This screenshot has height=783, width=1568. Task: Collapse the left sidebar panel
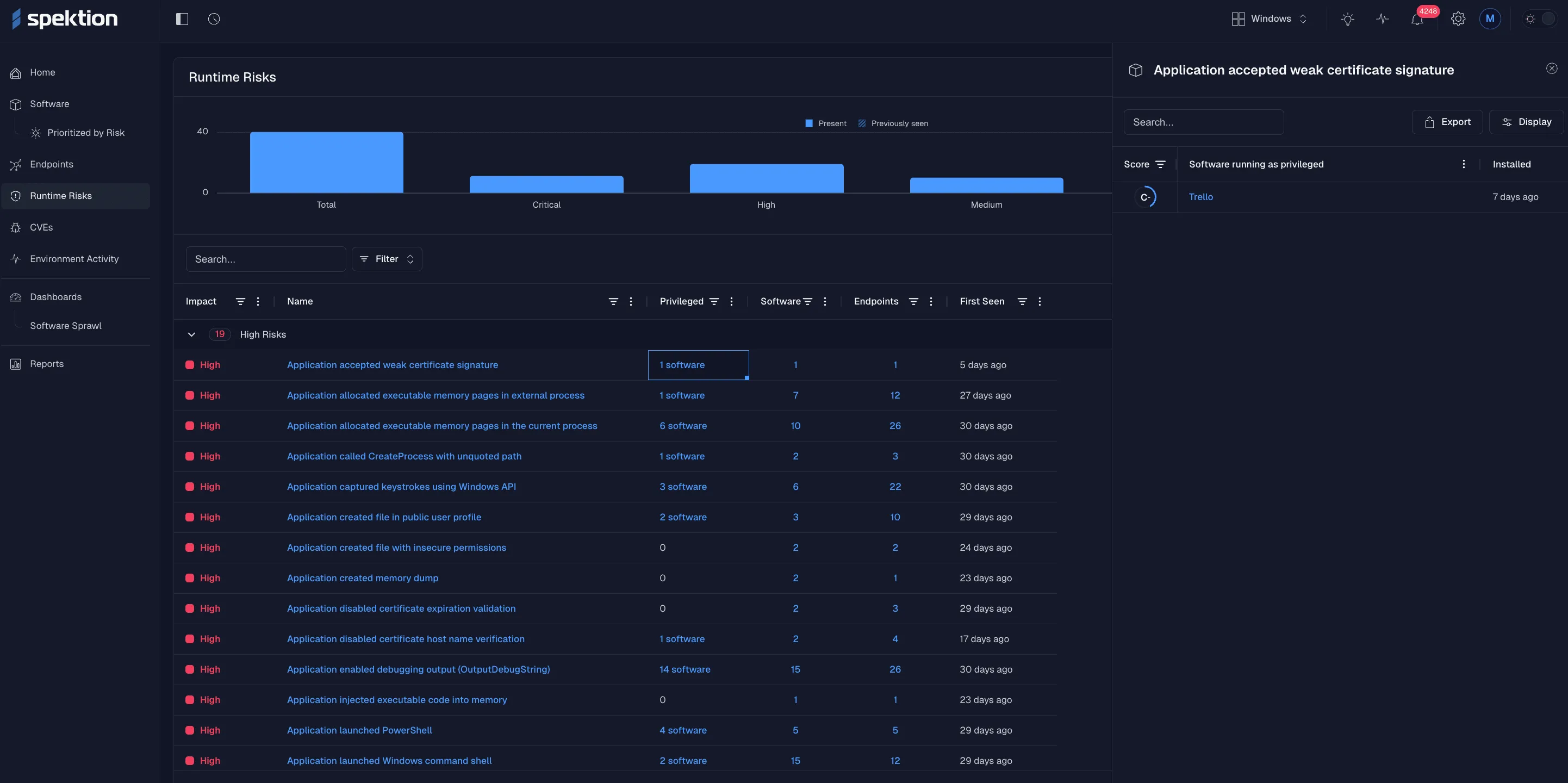click(x=182, y=19)
